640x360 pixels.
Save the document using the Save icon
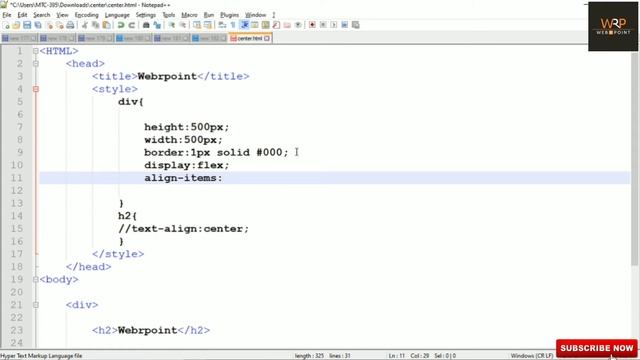click(x=27, y=25)
